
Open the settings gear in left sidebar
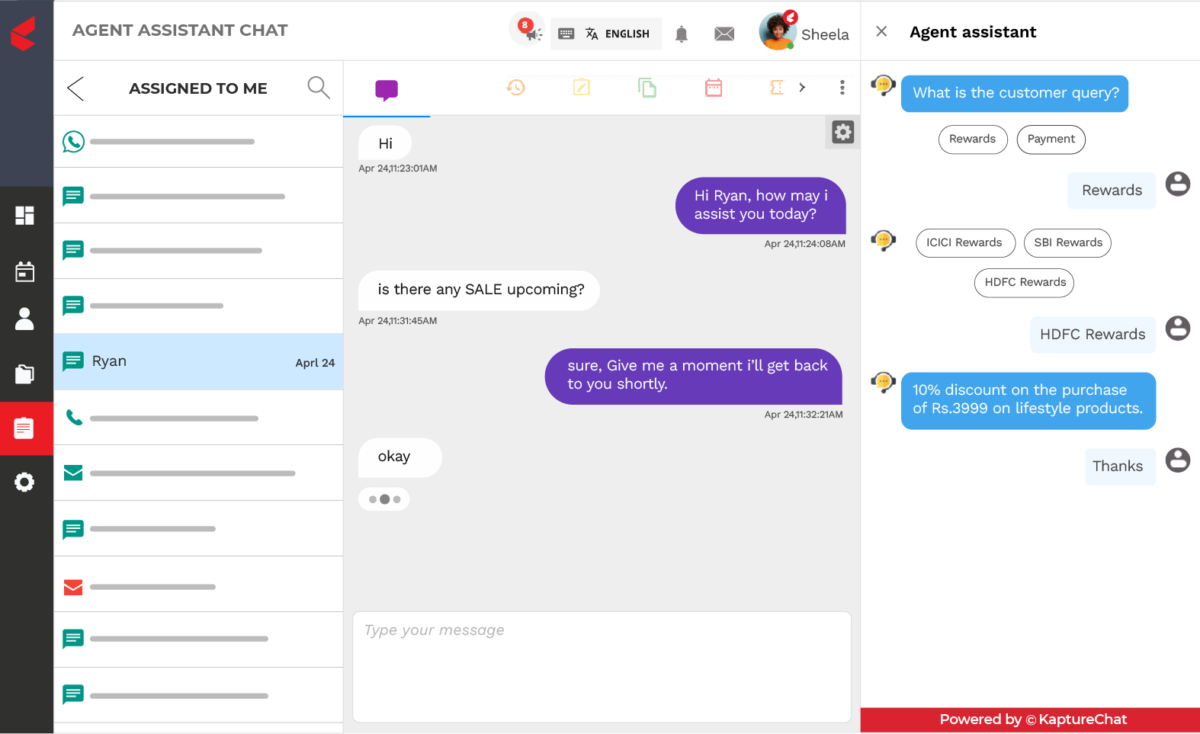coord(25,483)
